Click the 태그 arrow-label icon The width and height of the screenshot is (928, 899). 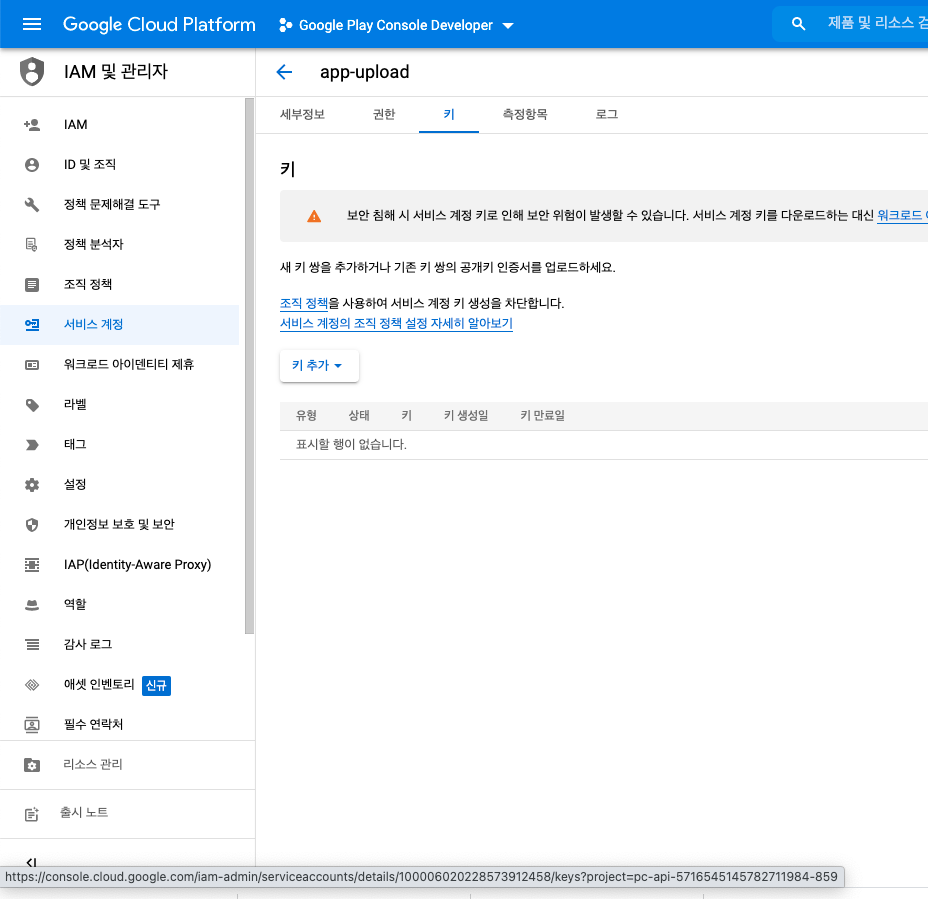coord(32,445)
